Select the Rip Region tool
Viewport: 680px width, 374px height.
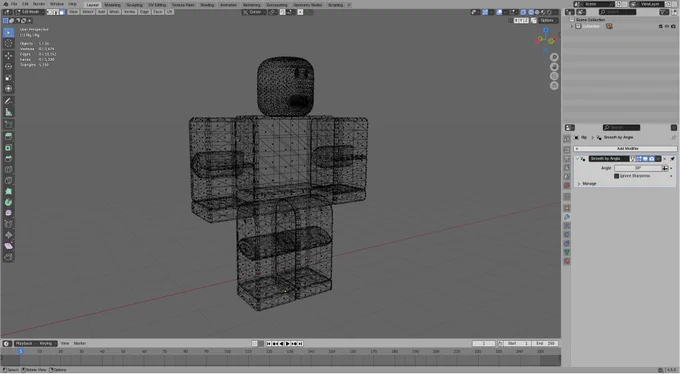point(8,256)
